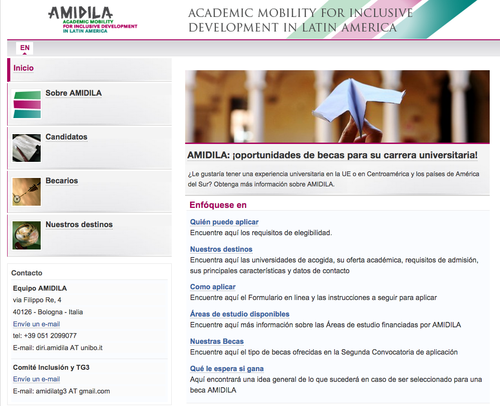Click the '40126 - Bologna - Italia' line
The width and height of the screenshot is (500, 406).
tap(48, 312)
